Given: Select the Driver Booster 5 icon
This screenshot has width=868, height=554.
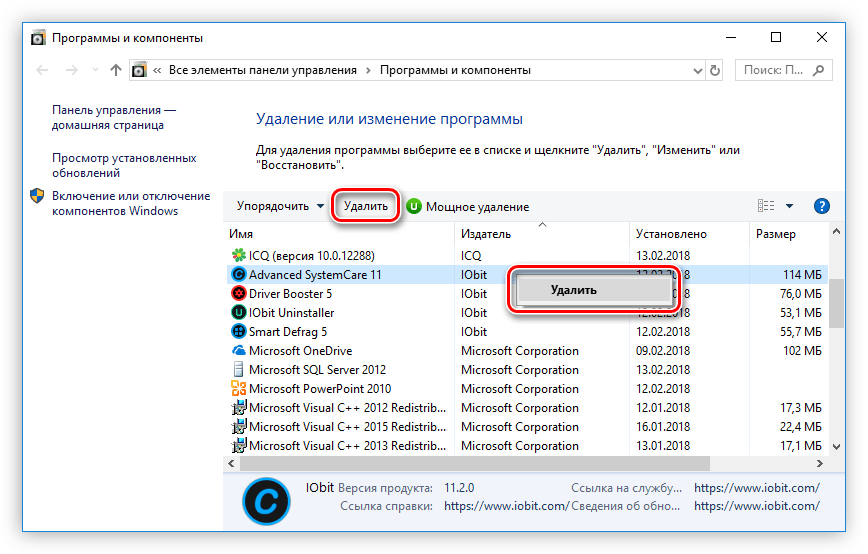Looking at the screenshot, I should [239, 294].
